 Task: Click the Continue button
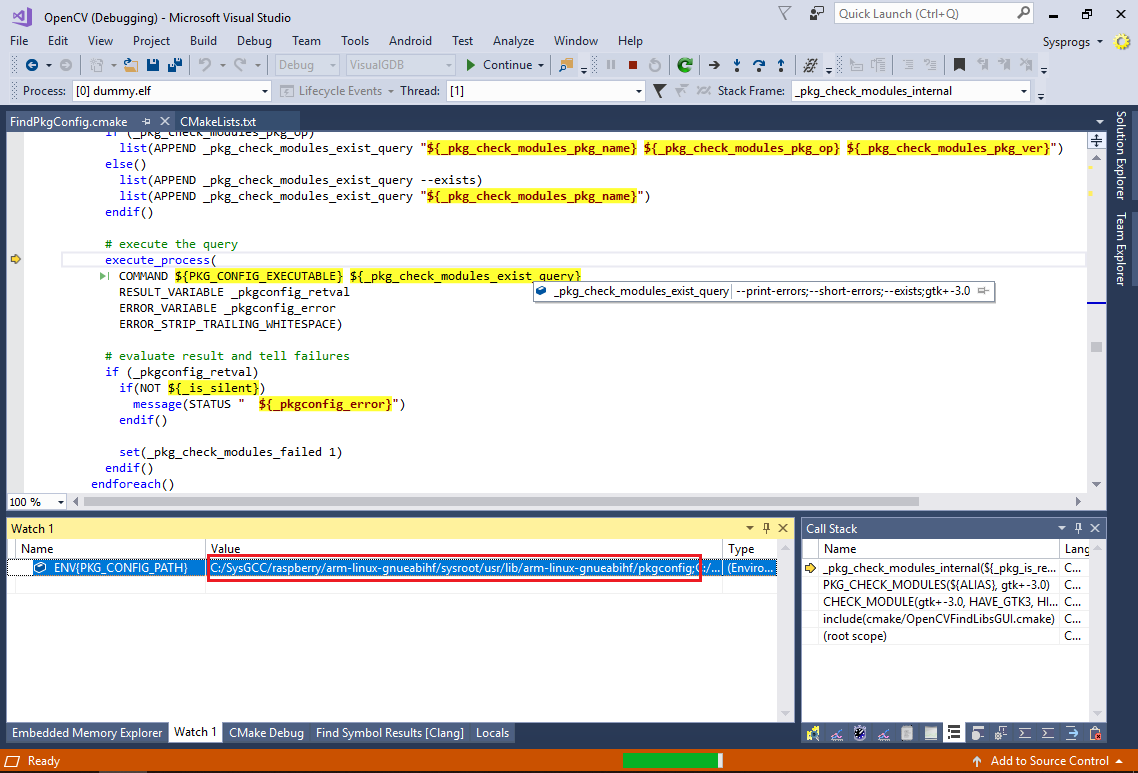[500, 65]
